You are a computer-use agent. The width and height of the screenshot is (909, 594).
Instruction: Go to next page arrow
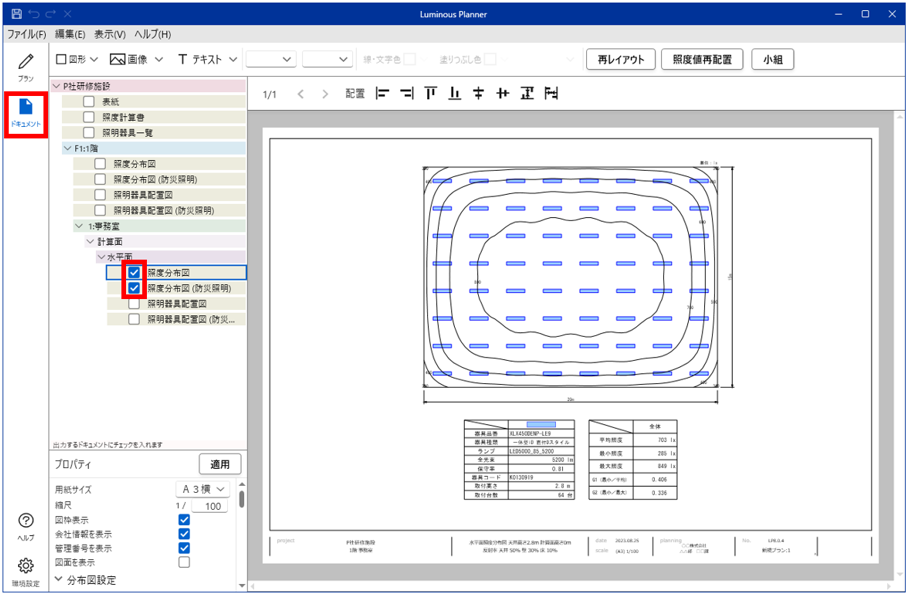click(325, 94)
